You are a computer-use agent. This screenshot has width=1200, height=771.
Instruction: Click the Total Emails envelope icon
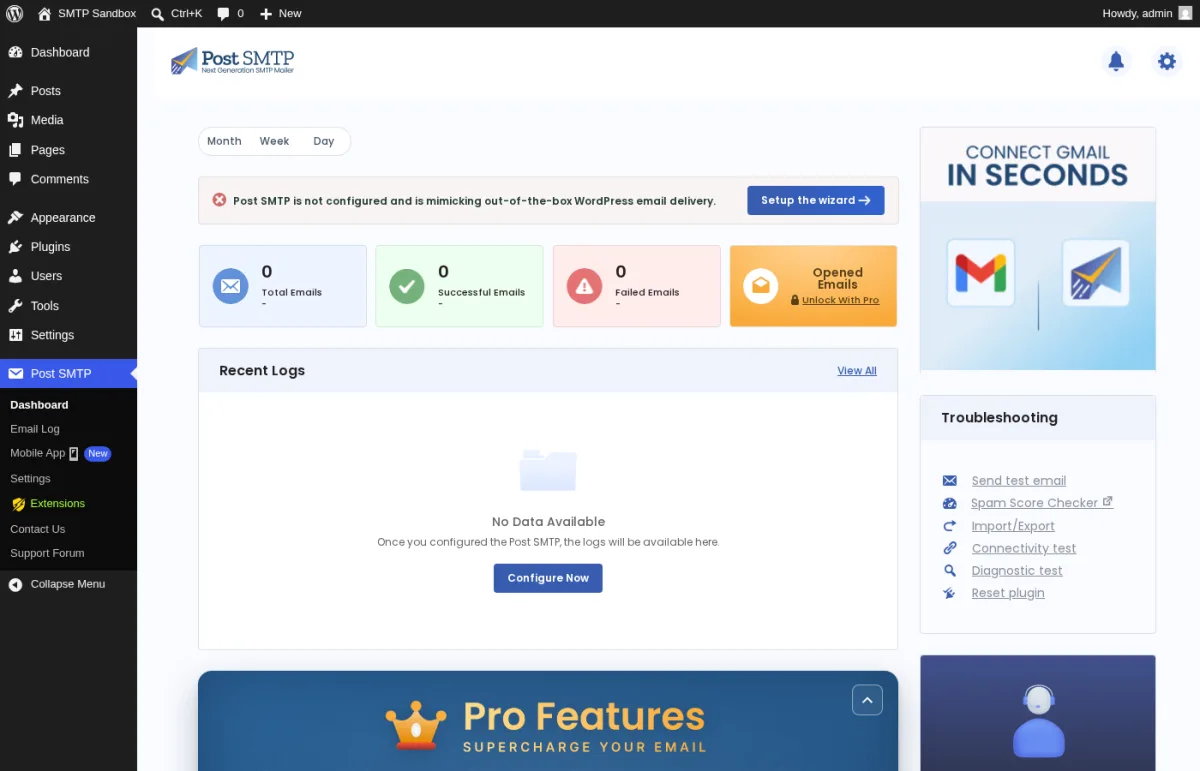coord(231,286)
